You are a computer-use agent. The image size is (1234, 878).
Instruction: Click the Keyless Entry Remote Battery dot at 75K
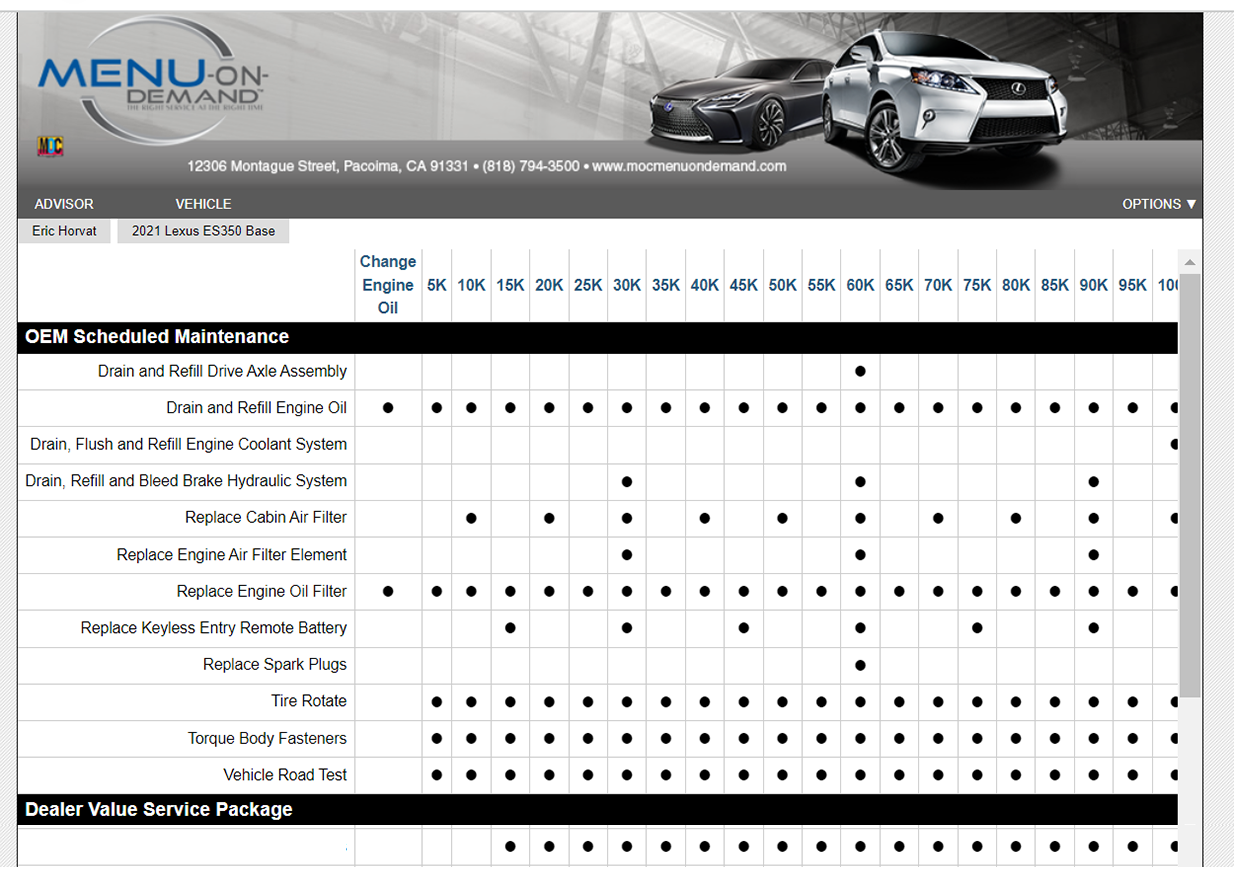977,628
